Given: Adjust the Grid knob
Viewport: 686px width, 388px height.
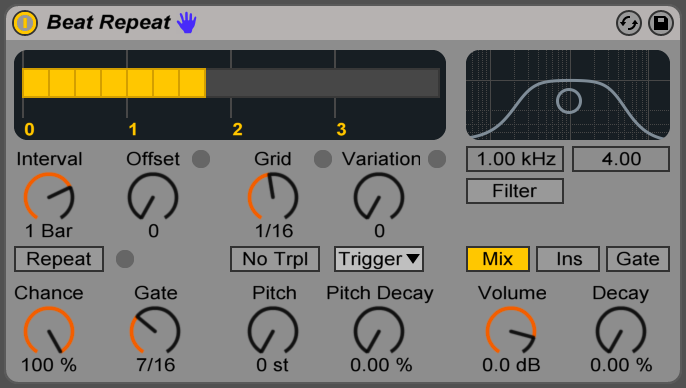Looking at the screenshot, I should (x=273, y=196).
